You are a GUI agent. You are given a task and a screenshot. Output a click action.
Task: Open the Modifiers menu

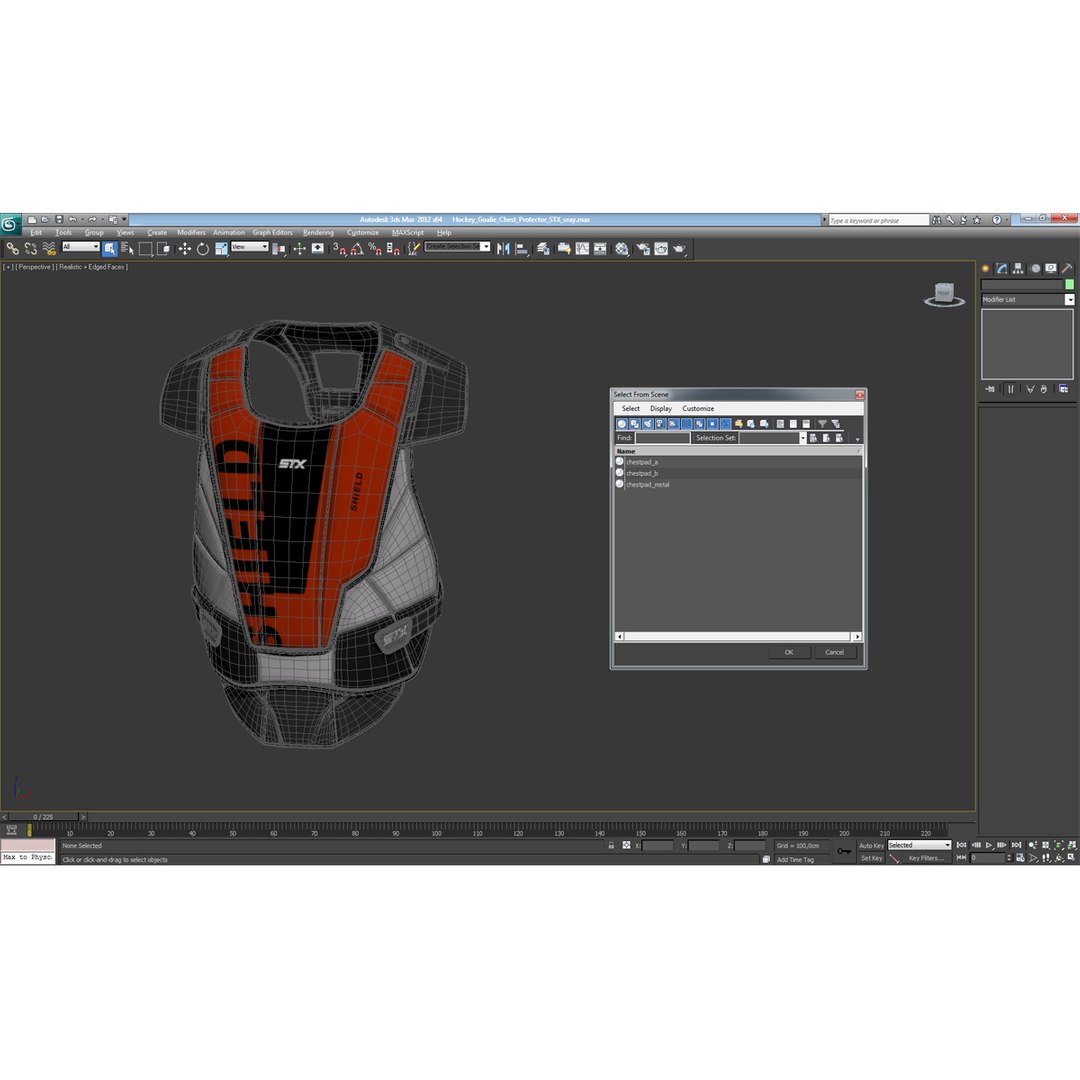(x=191, y=233)
